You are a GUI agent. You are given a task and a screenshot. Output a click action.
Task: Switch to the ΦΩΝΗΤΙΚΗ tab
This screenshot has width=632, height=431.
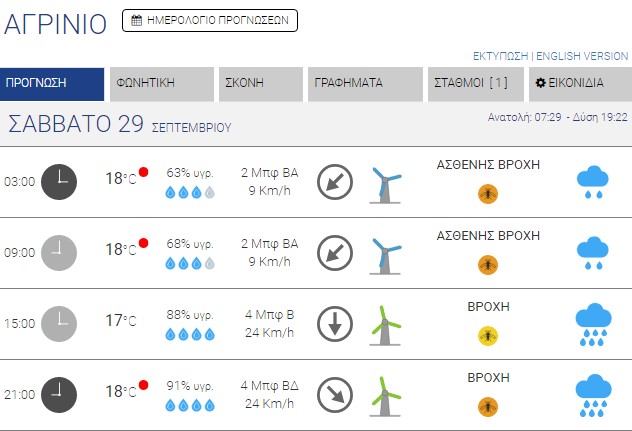162,84
